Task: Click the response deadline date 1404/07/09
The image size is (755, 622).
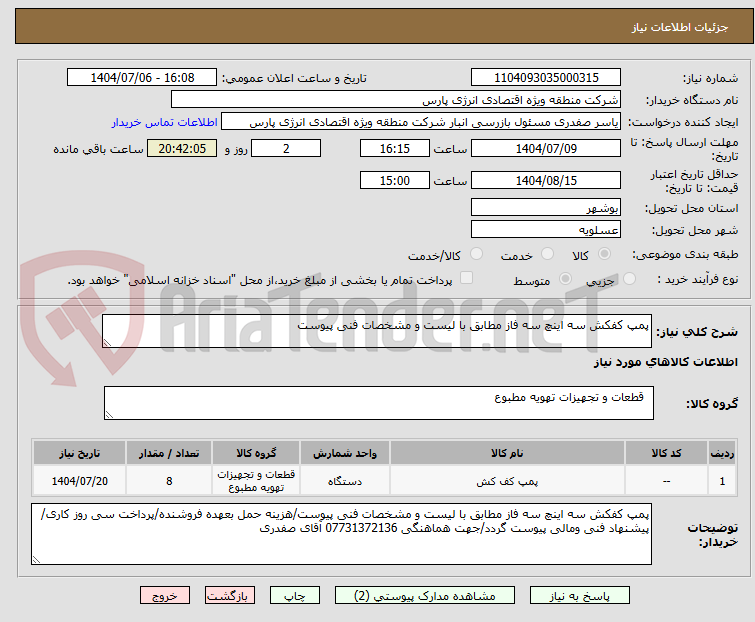Action: 546,148
